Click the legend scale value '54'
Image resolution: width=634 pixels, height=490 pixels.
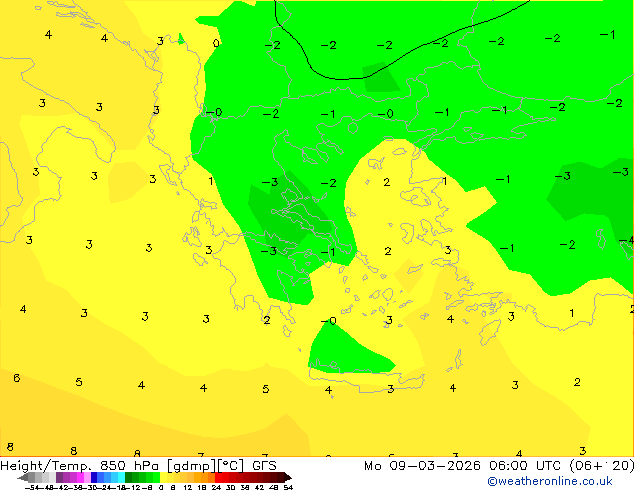(288, 487)
